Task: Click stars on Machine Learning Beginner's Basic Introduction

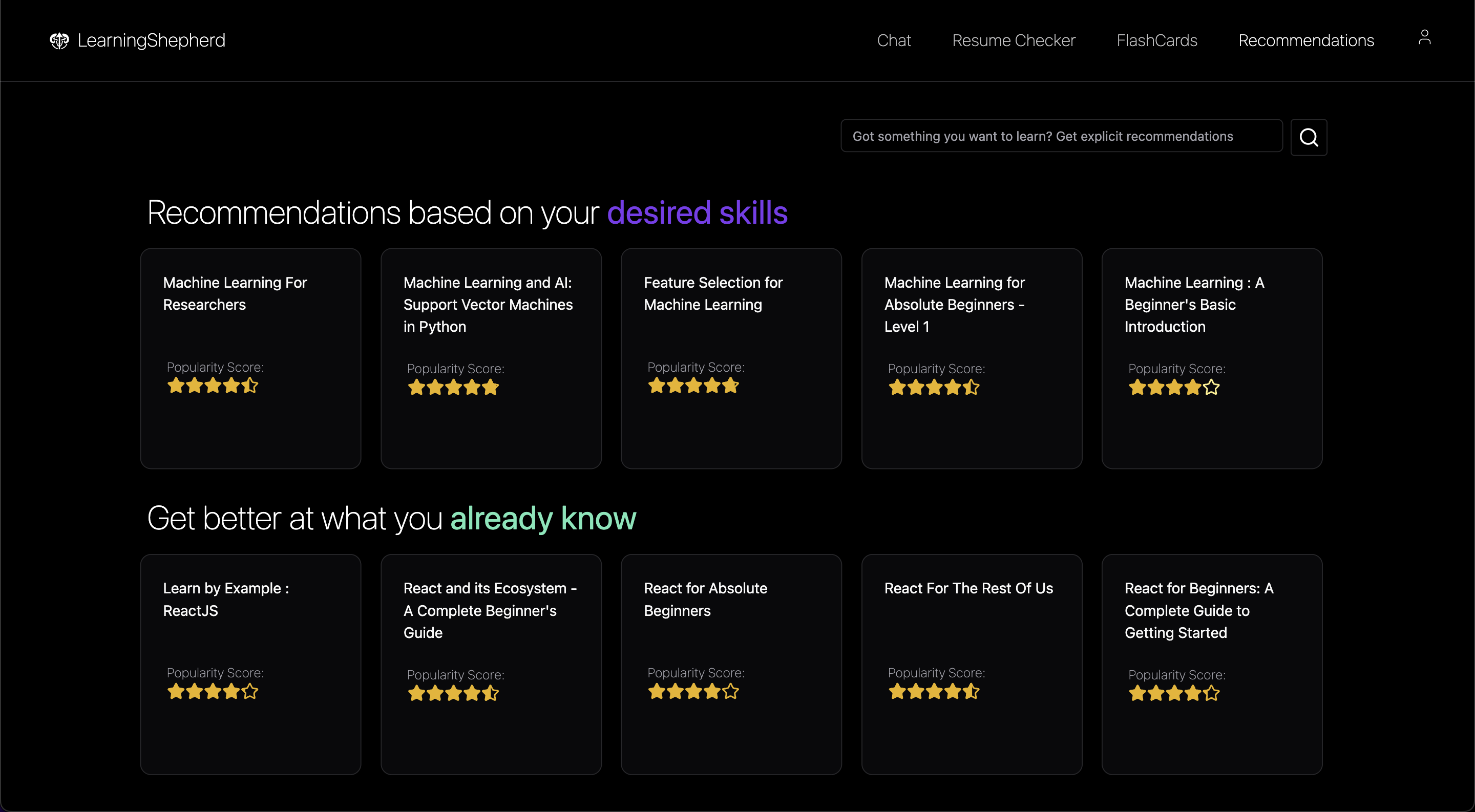Action: click(1174, 388)
